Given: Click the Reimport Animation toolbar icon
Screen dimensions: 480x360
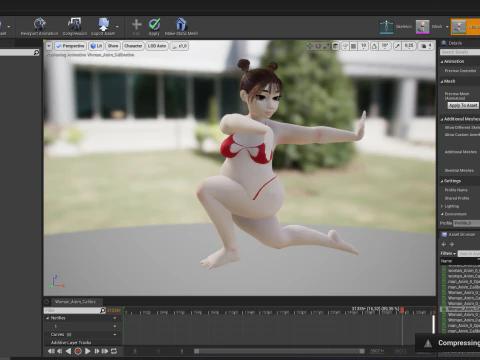Looking at the screenshot, I should (x=40, y=24).
